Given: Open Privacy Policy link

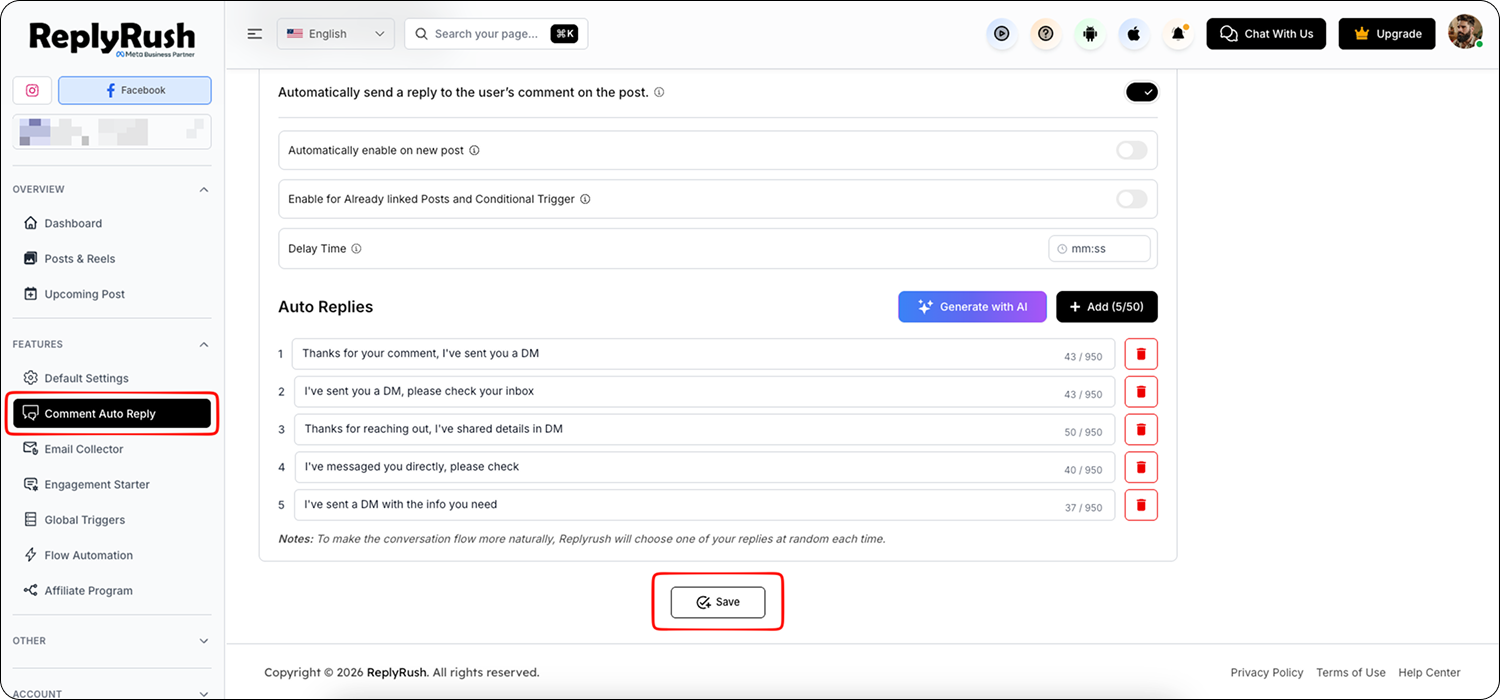Looking at the screenshot, I should tap(1267, 673).
